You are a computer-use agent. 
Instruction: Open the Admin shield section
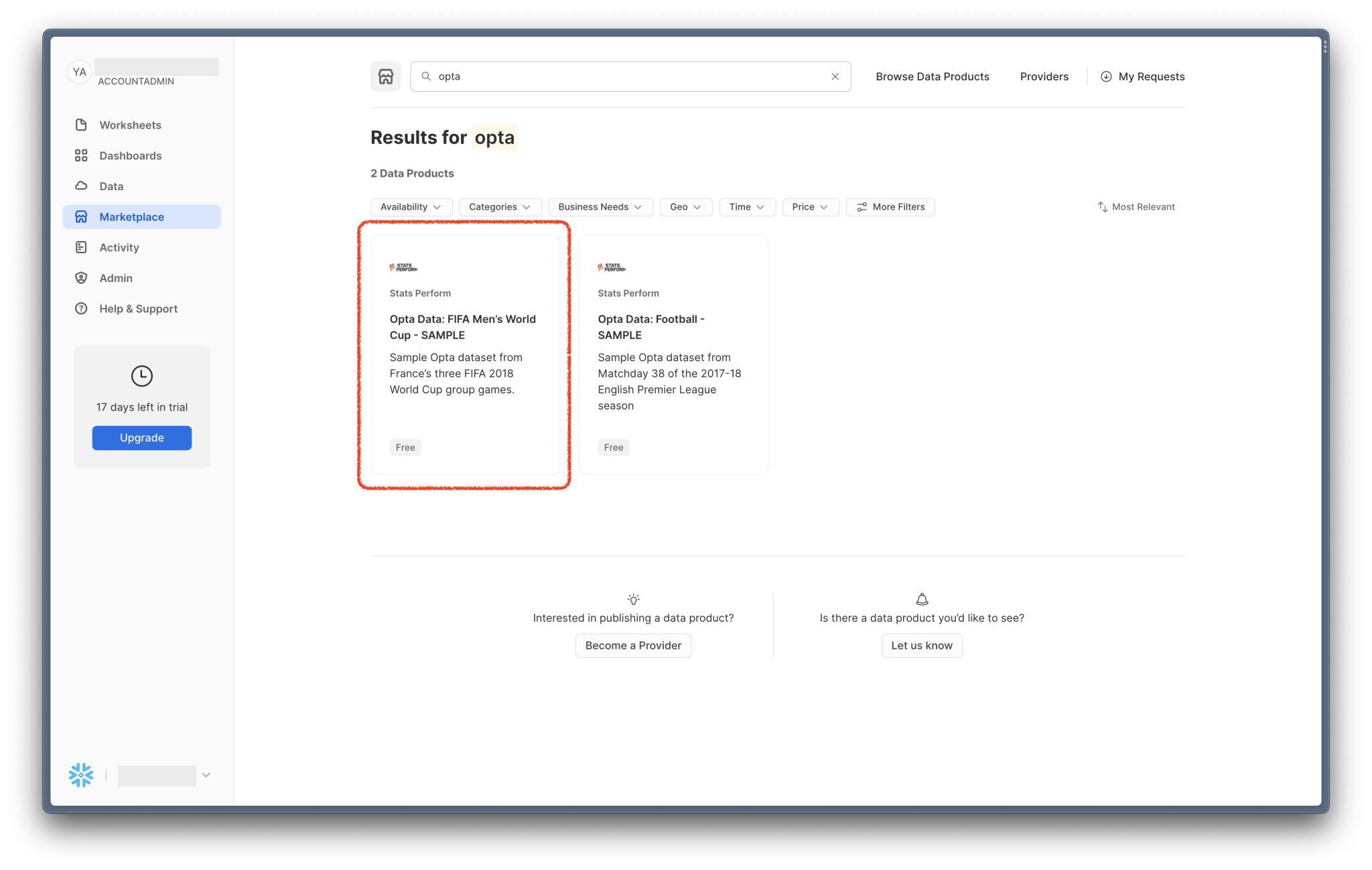81,278
